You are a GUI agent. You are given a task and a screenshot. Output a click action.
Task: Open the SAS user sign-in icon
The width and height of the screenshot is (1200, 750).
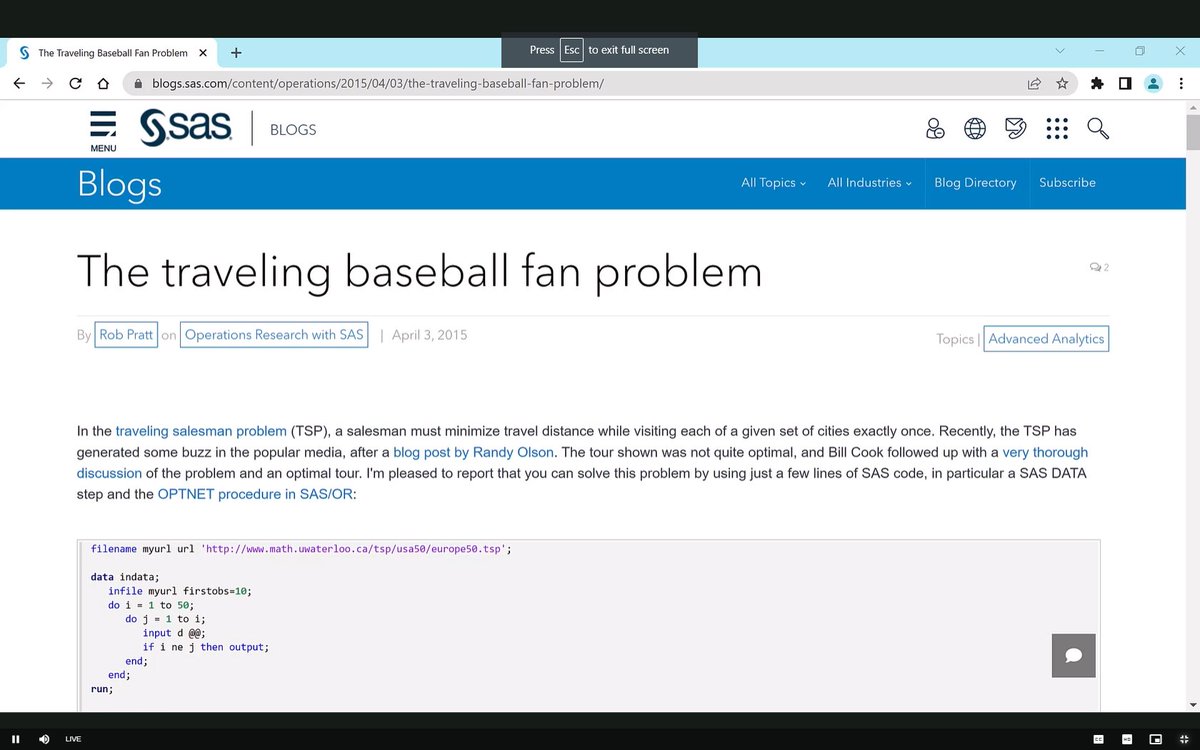click(936, 129)
